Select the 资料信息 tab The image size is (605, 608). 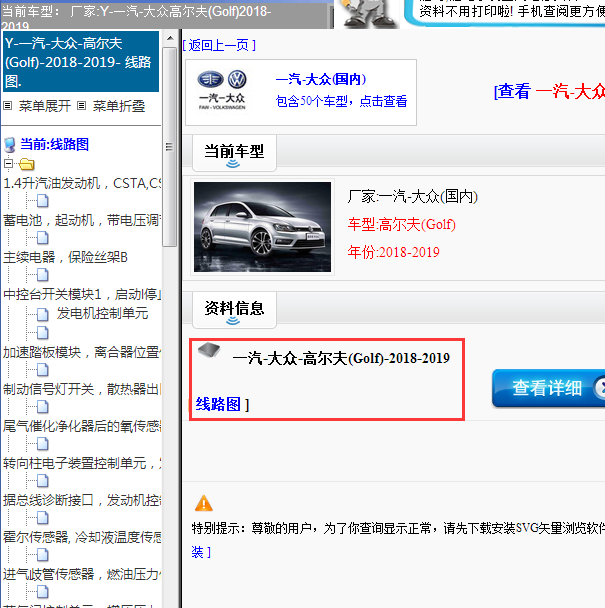[234, 310]
